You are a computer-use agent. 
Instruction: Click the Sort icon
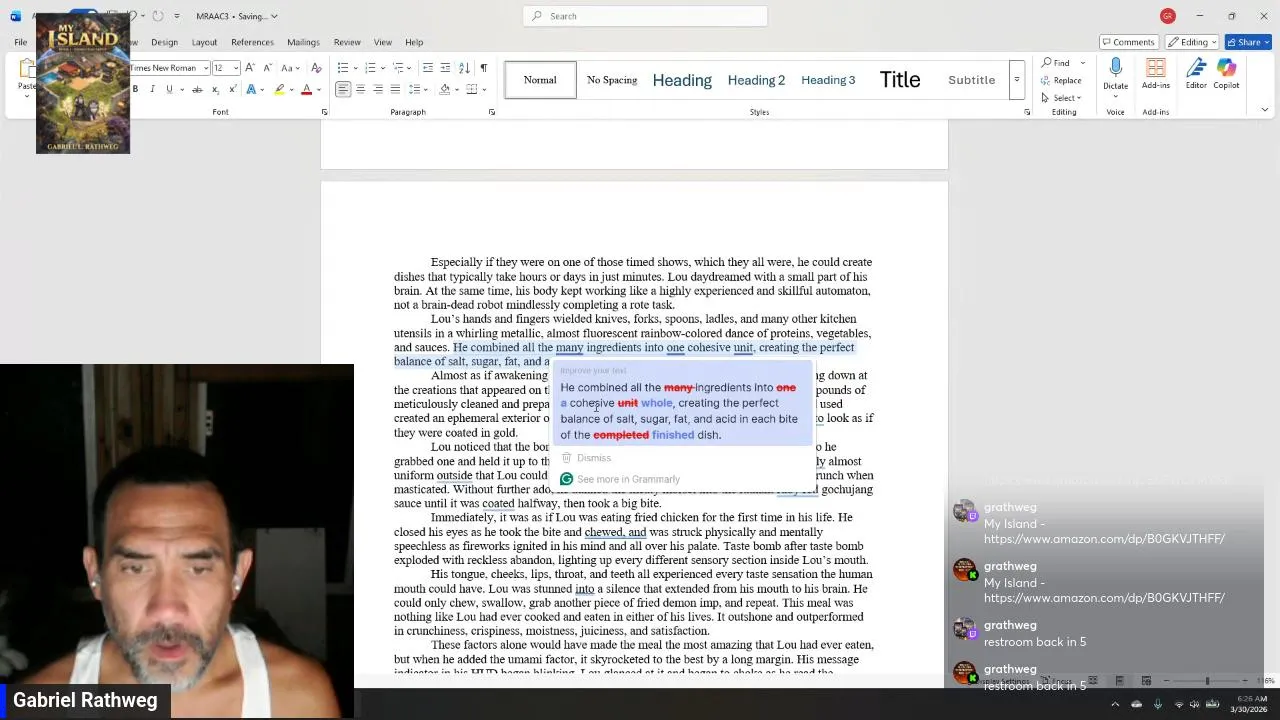pos(464,68)
